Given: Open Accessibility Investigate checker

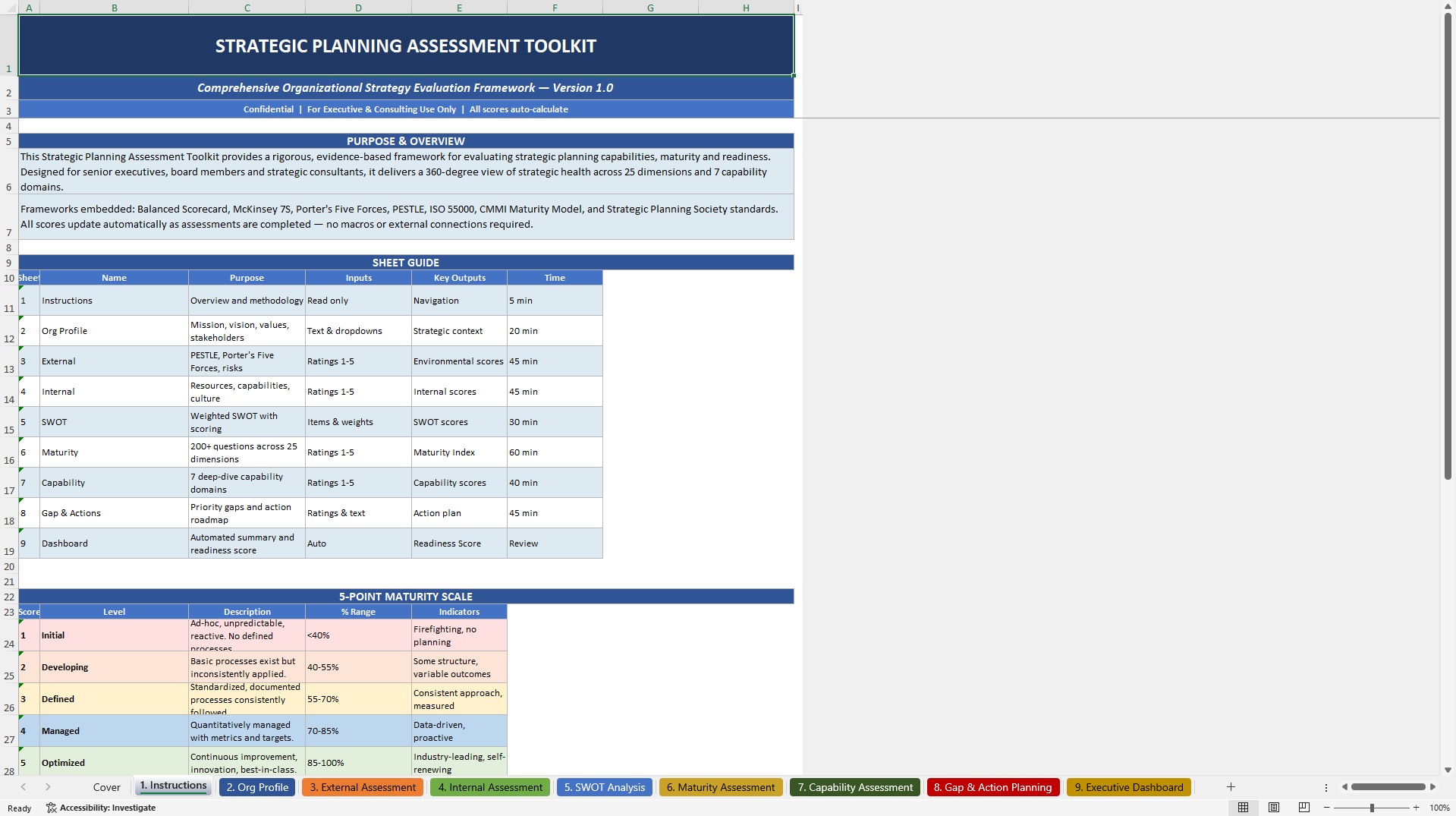Looking at the screenshot, I should 101,808.
